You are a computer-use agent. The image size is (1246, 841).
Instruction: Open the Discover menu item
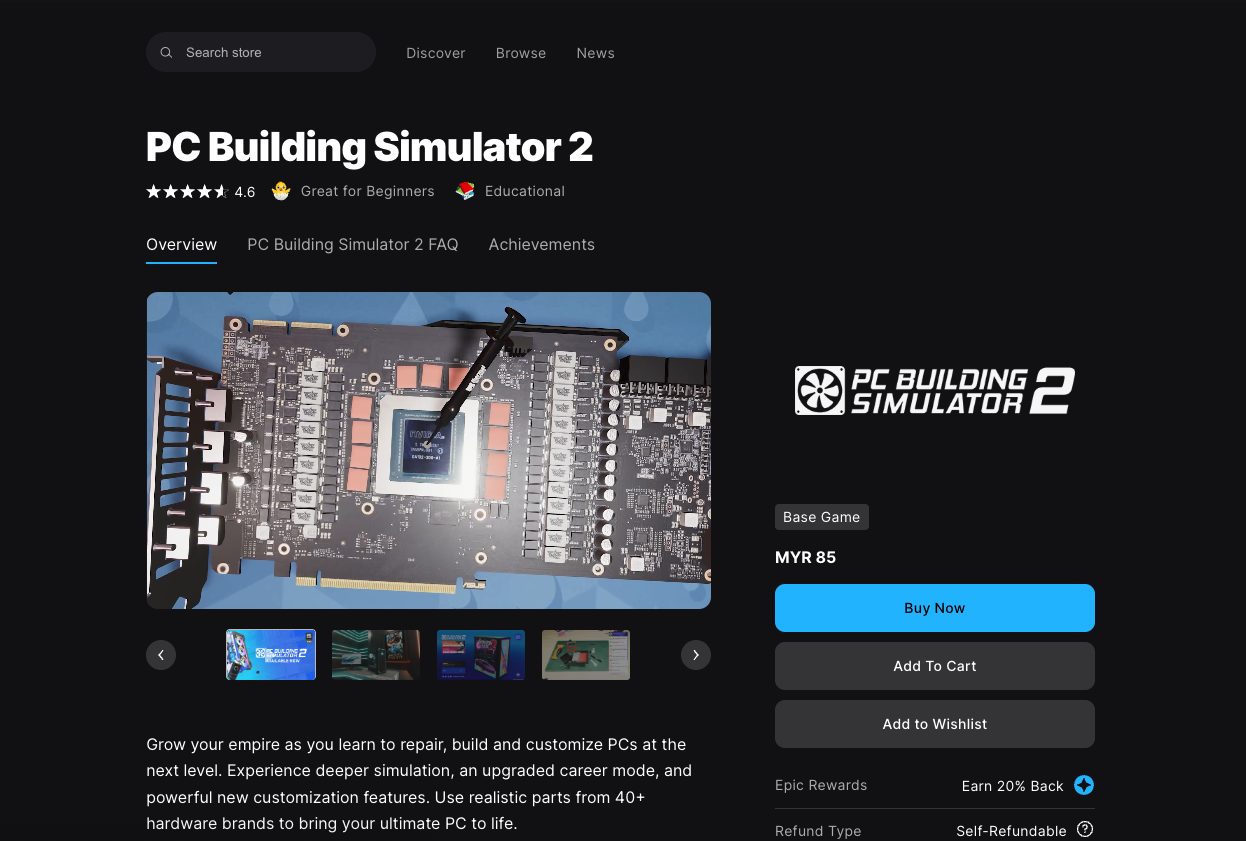pos(436,53)
